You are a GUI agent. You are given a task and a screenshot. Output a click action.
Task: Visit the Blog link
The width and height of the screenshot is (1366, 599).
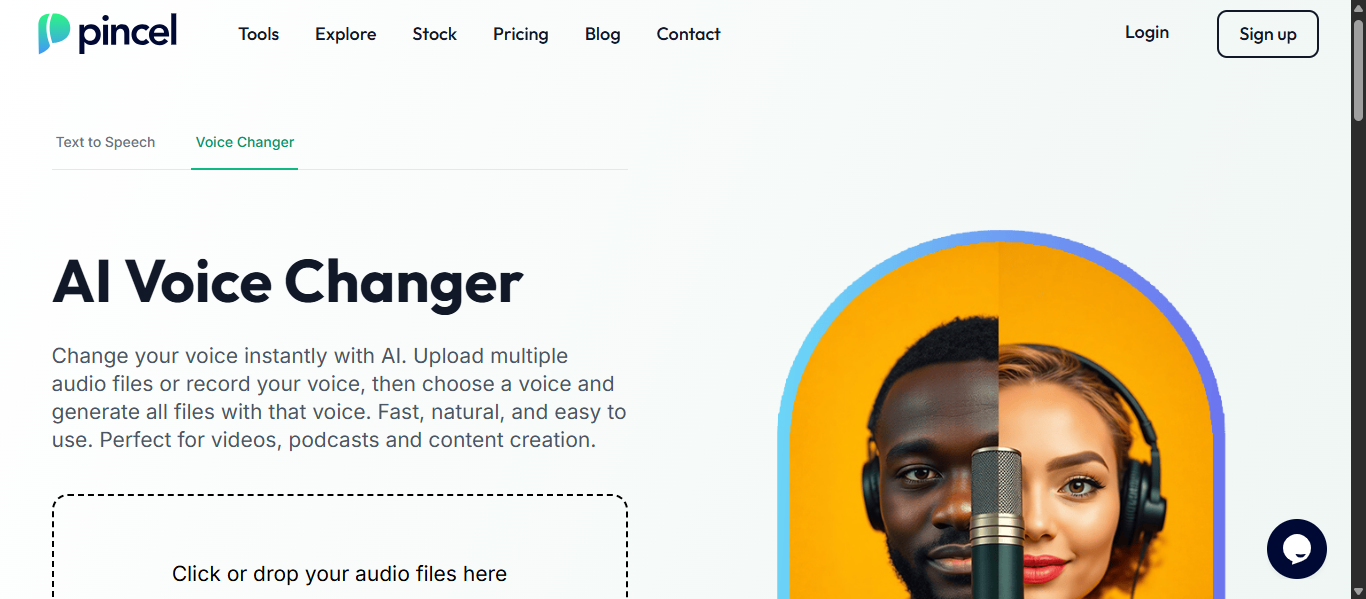603,34
